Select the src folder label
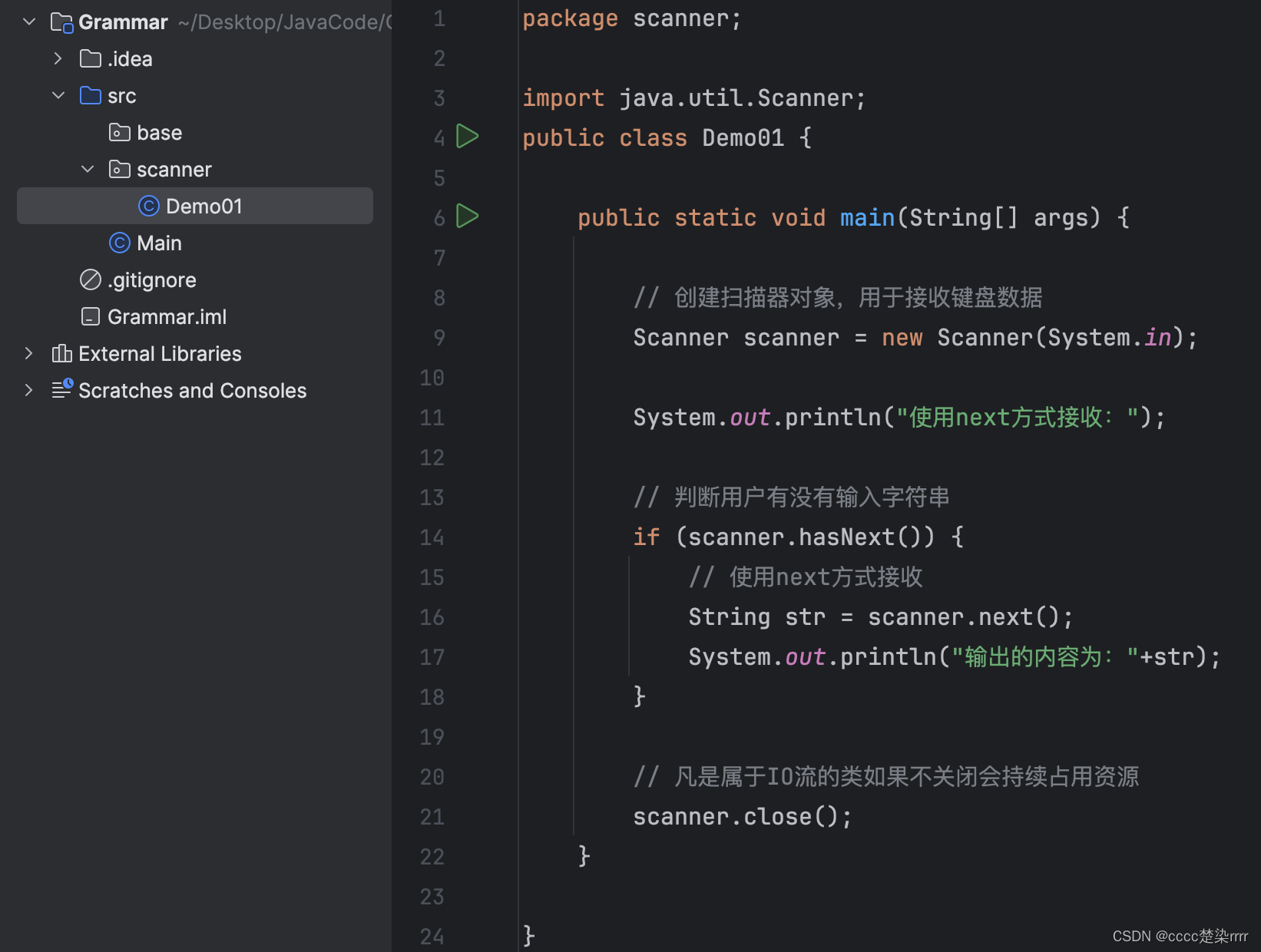1261x952 pixels. click(x=122, y=96)
